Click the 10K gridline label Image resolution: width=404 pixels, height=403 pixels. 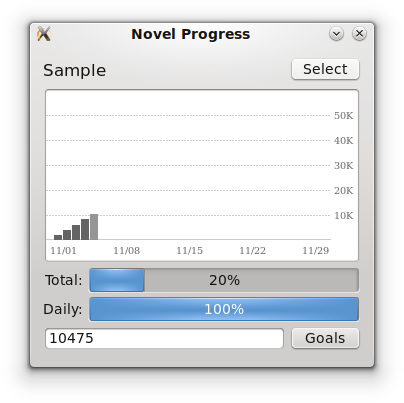tap(344, 216)
